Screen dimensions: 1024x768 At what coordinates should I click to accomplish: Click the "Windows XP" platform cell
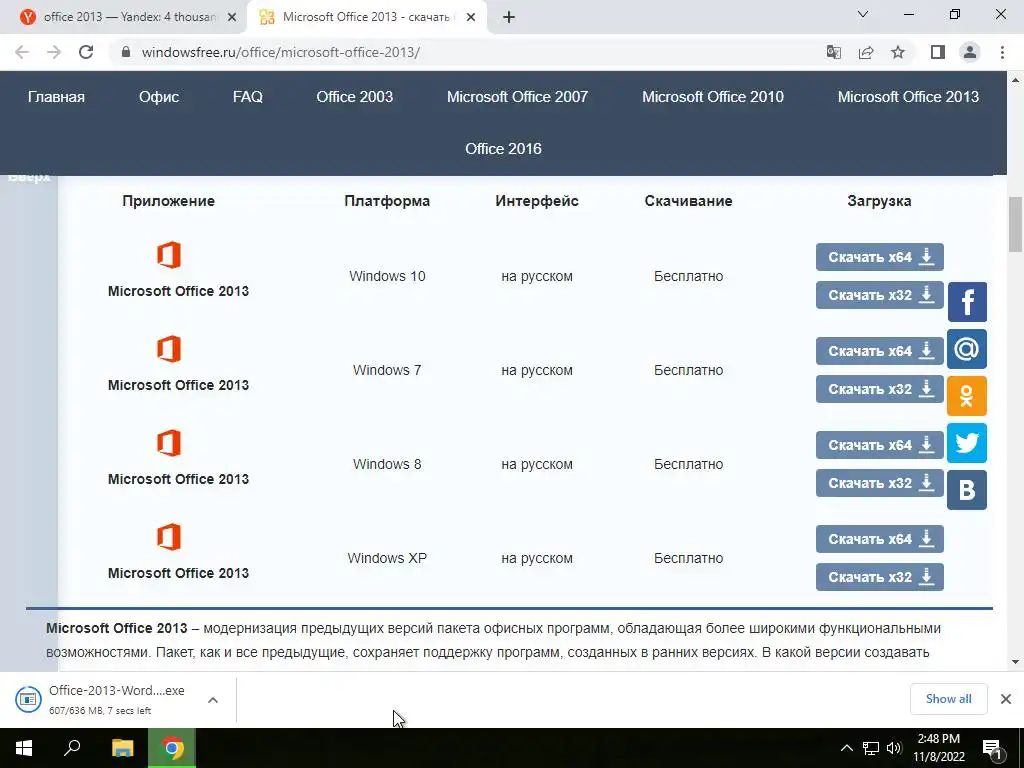(387, 558)
